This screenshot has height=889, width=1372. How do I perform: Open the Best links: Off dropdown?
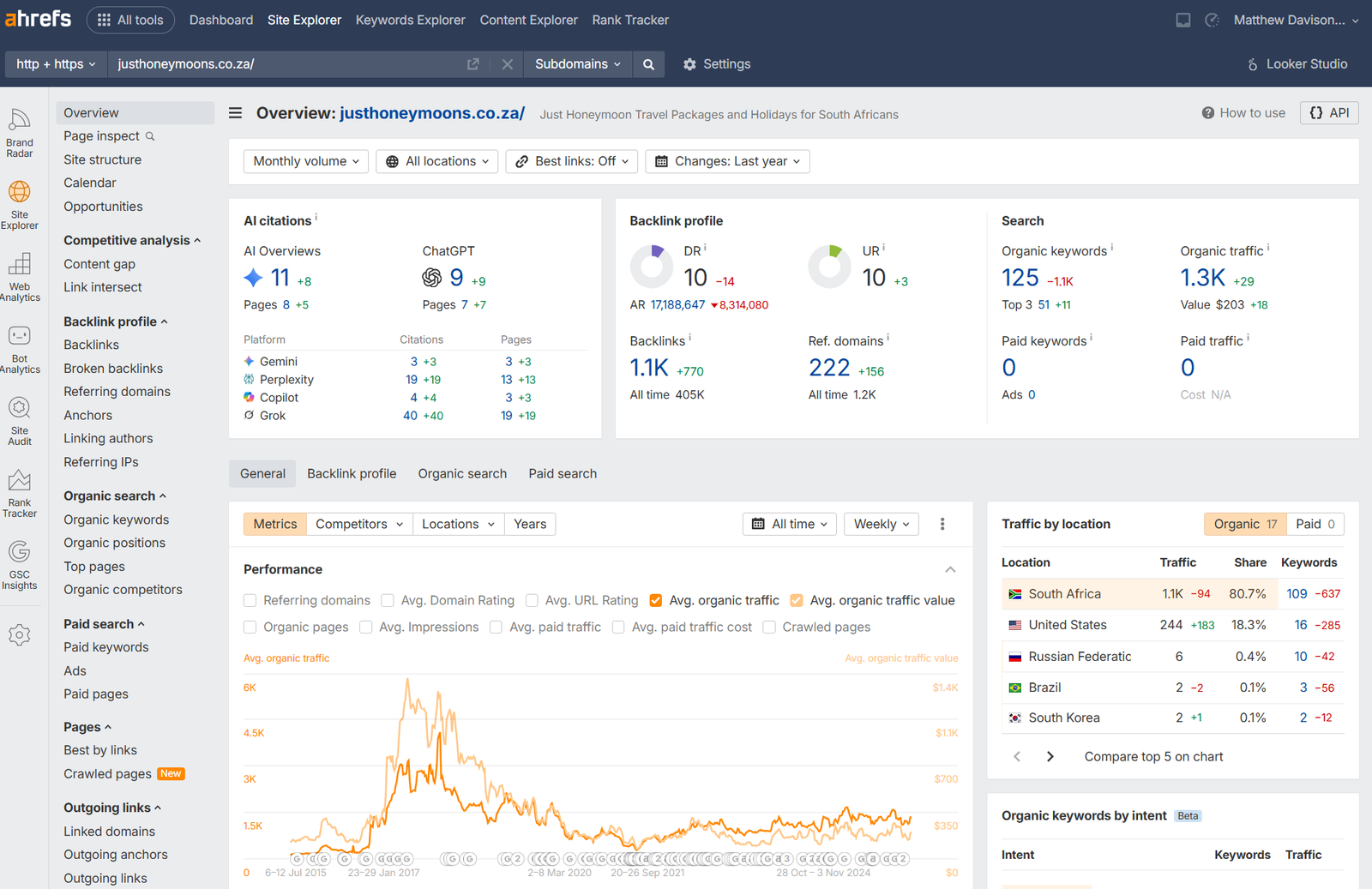572,161
